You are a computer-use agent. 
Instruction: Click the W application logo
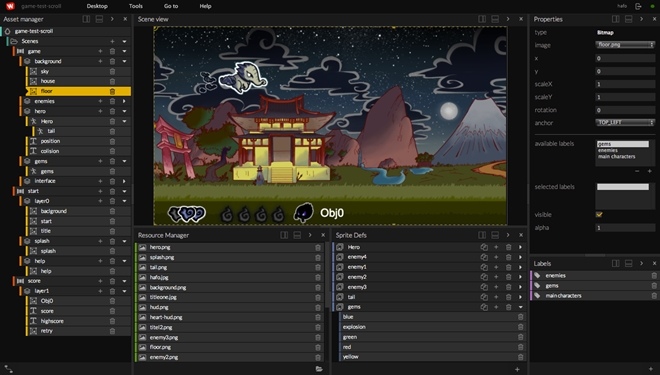(10, 6)
